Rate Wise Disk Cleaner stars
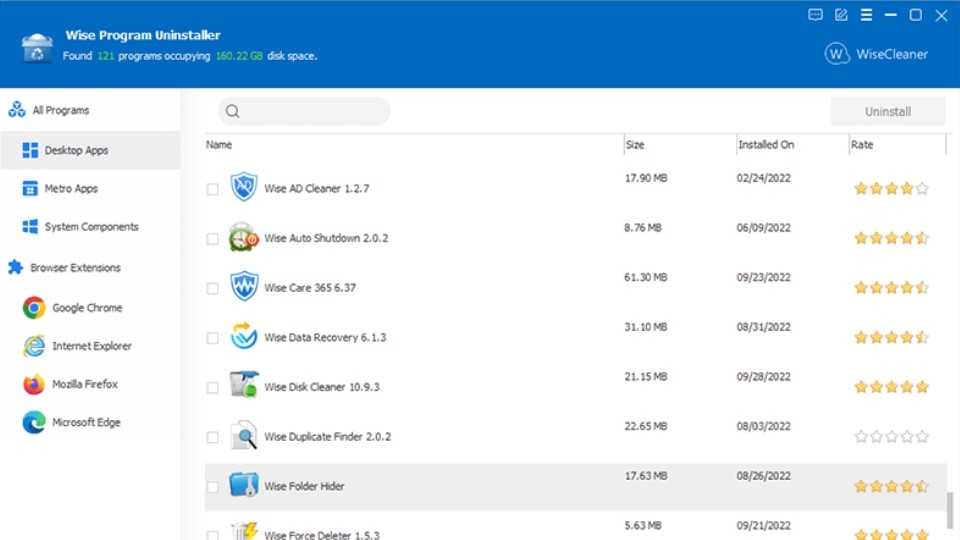The image size is (960, 540). (891, 387)
